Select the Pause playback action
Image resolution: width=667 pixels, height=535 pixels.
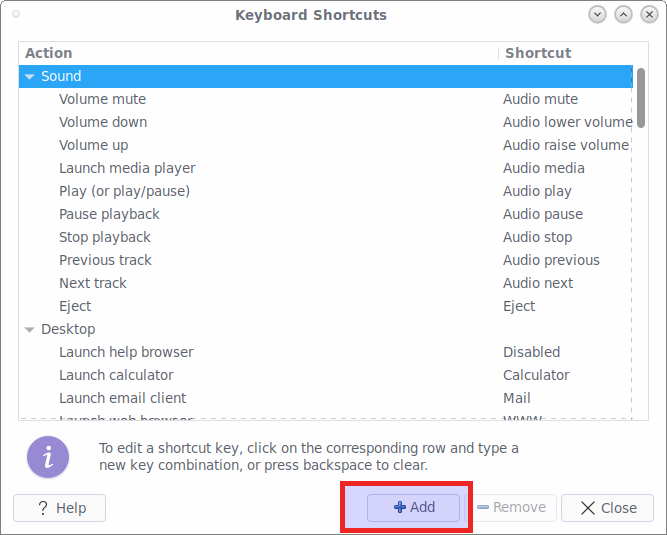point(109,214)
